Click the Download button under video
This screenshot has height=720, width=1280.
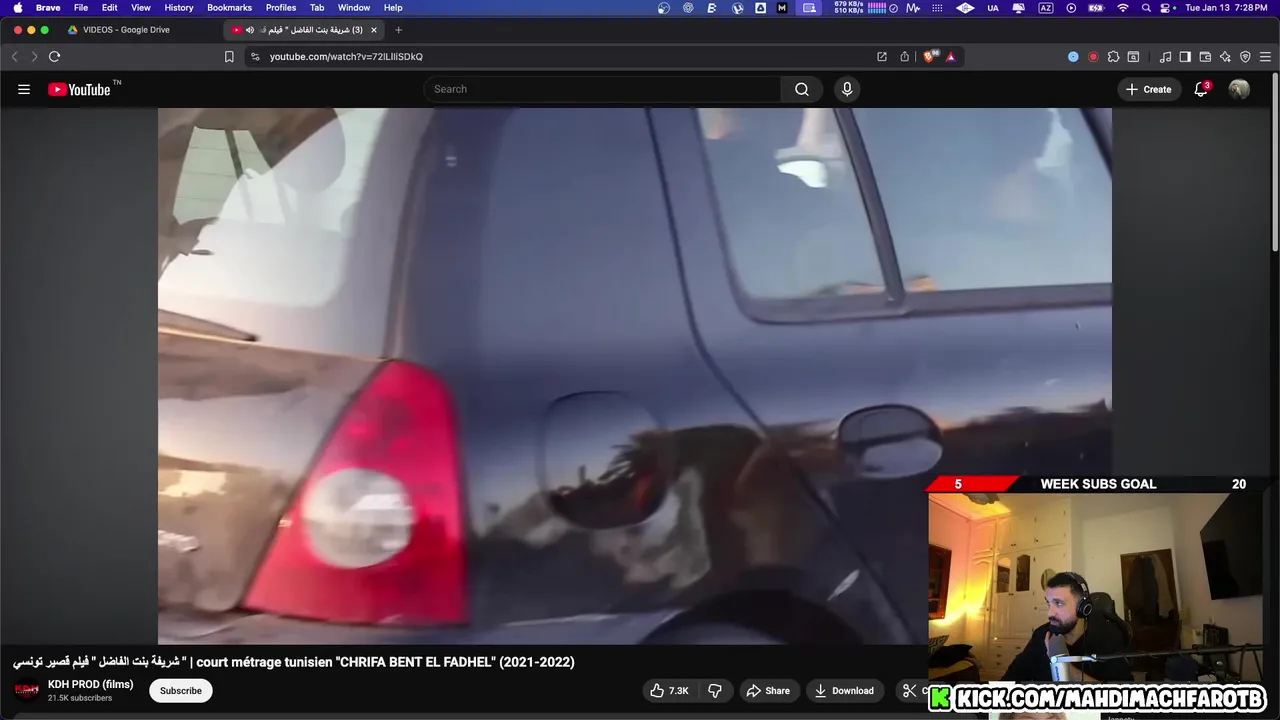click(x=844, y=691)
